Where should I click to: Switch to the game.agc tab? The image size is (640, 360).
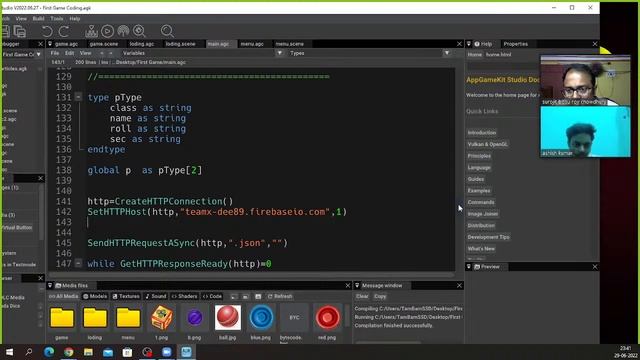66,44
